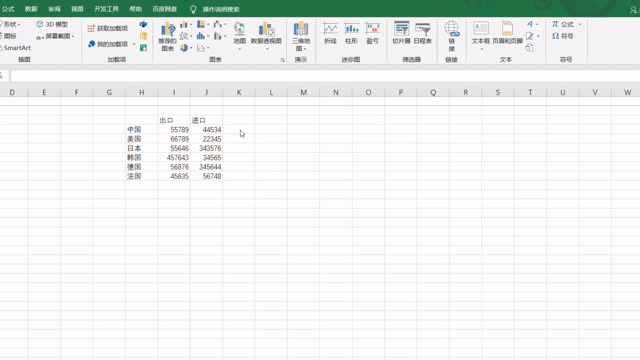
Task: Select cell containing 法国
Action: click(x=142, y=176)
